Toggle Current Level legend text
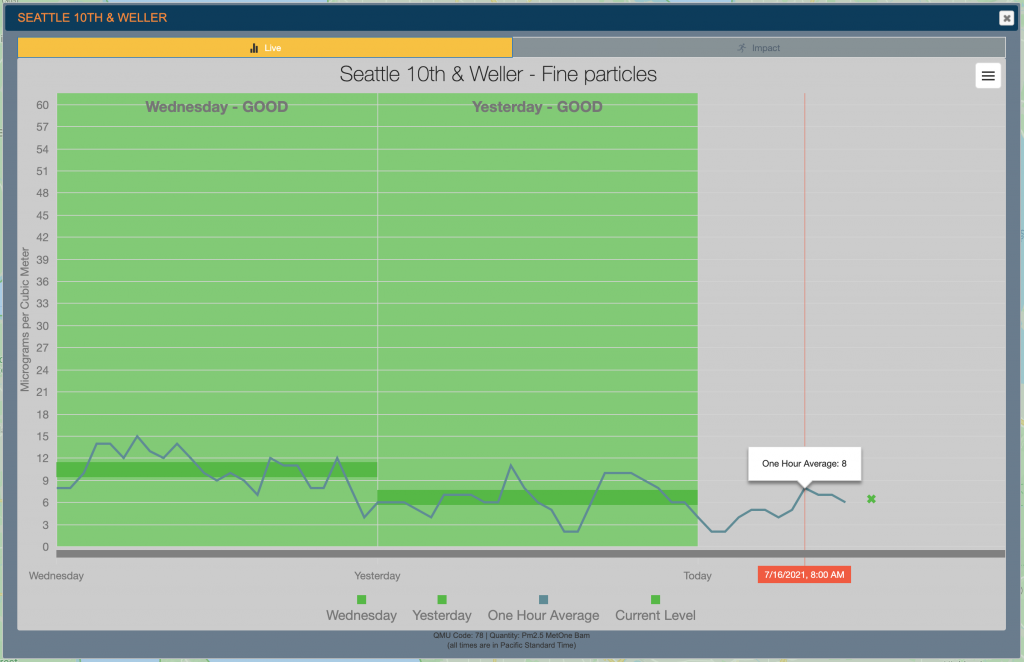This screenshot has width=1024, height=662. pos(655,615)
